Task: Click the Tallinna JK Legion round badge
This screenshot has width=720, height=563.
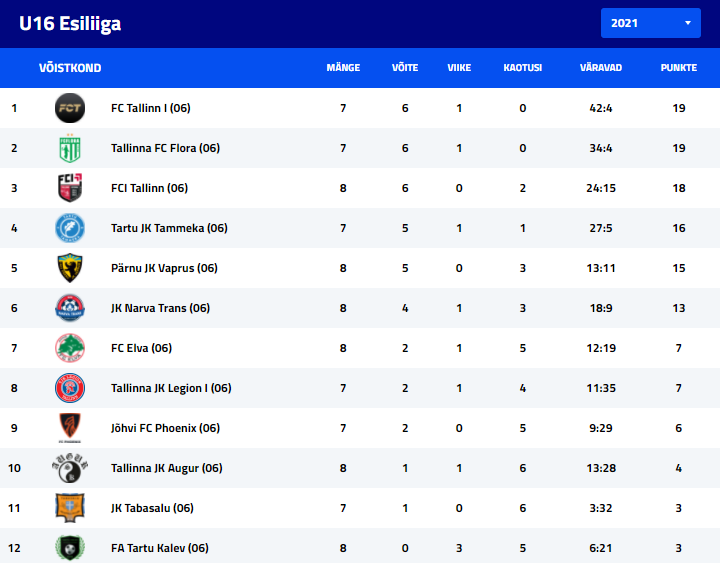Action: coord(70,388)
